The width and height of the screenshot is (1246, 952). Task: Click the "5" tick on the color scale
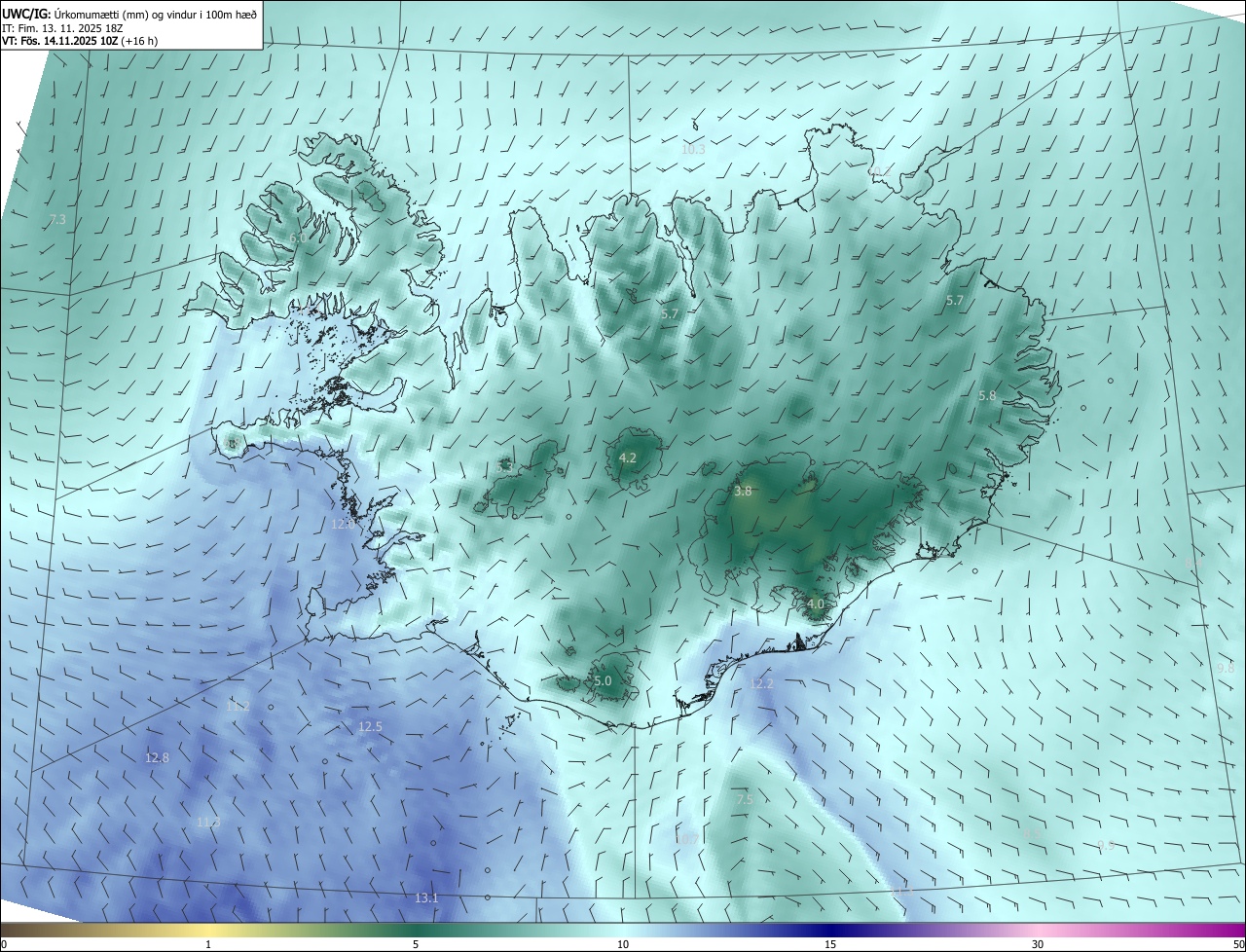(416, 944)
